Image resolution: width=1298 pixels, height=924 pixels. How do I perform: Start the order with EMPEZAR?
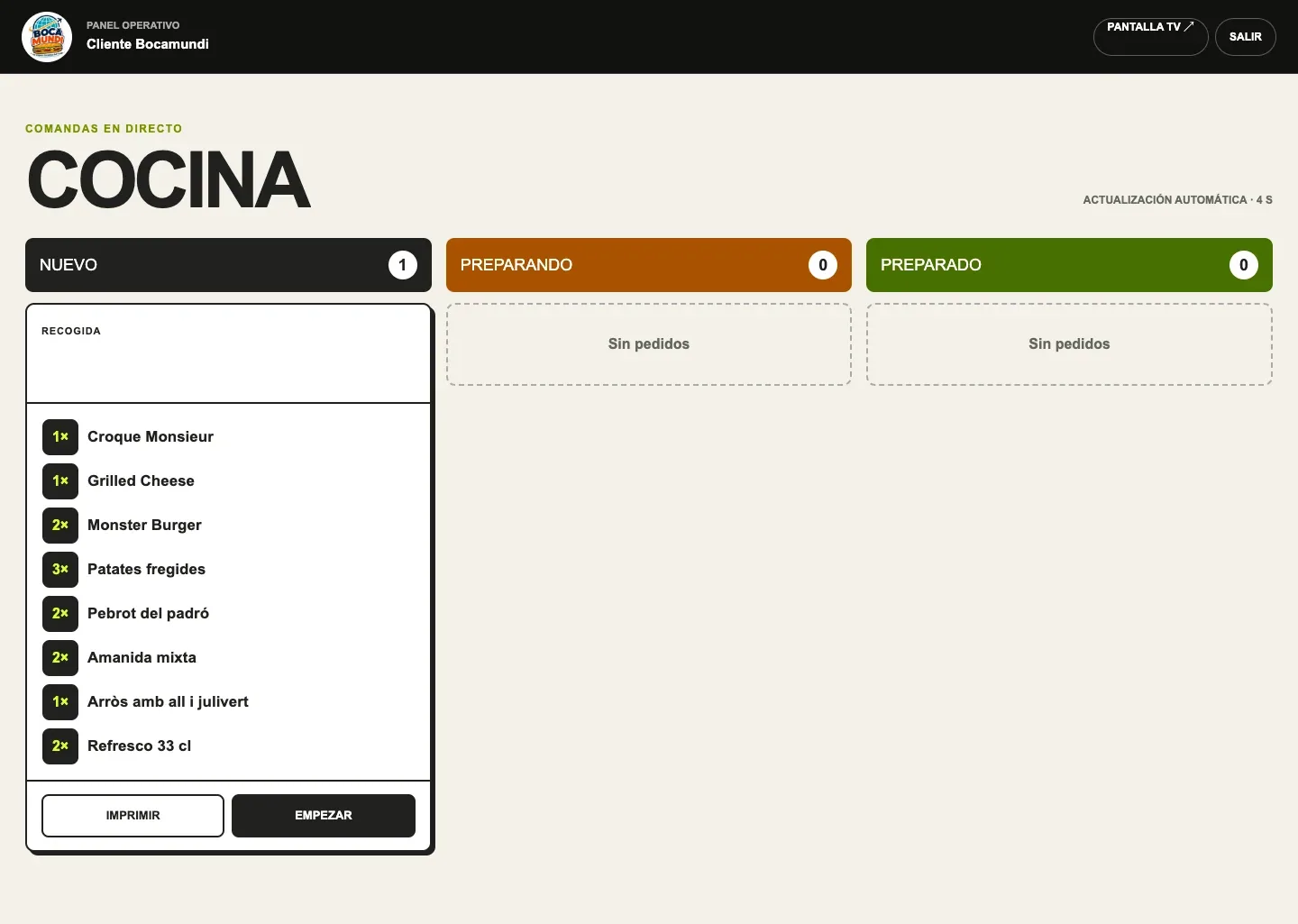pos(324,816)
